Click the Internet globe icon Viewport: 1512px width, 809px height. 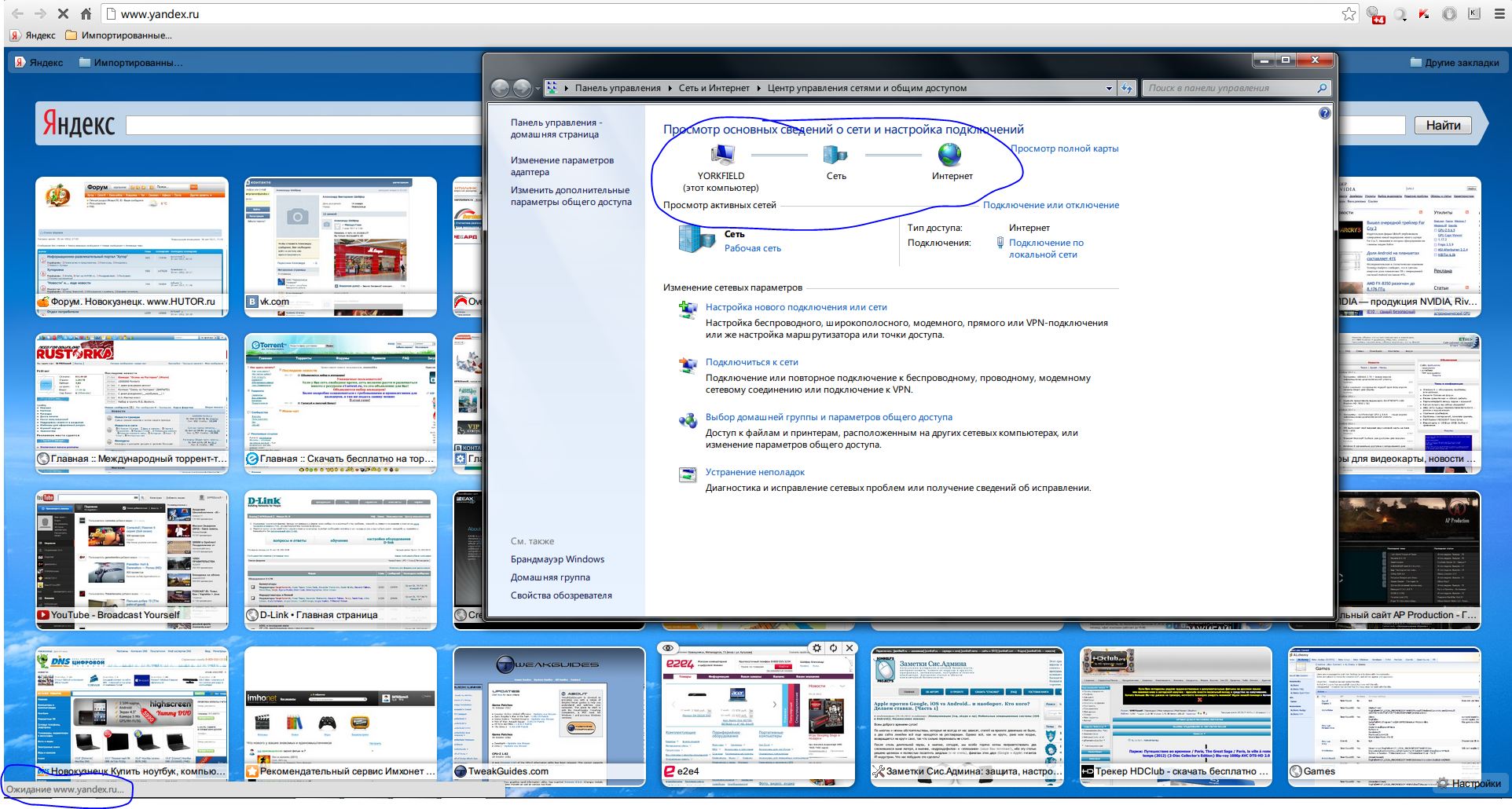pos(950,155)
